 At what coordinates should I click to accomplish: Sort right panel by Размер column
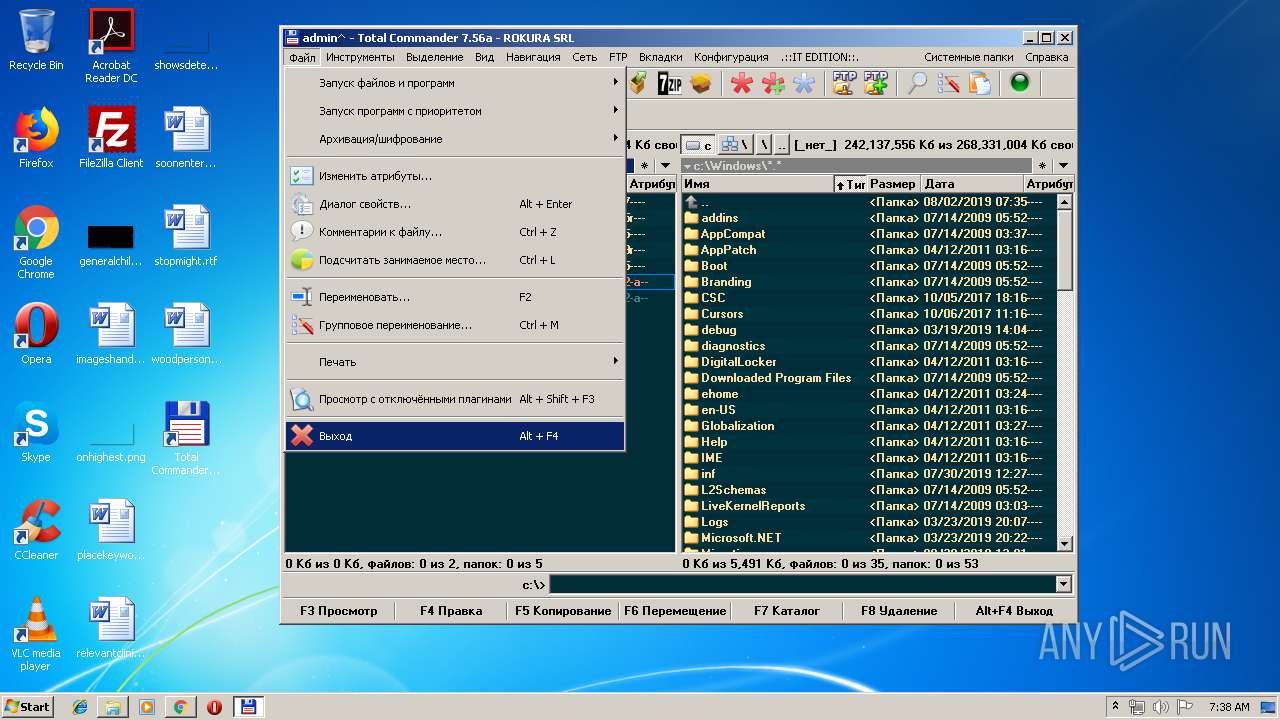click(x=893, y=184)
